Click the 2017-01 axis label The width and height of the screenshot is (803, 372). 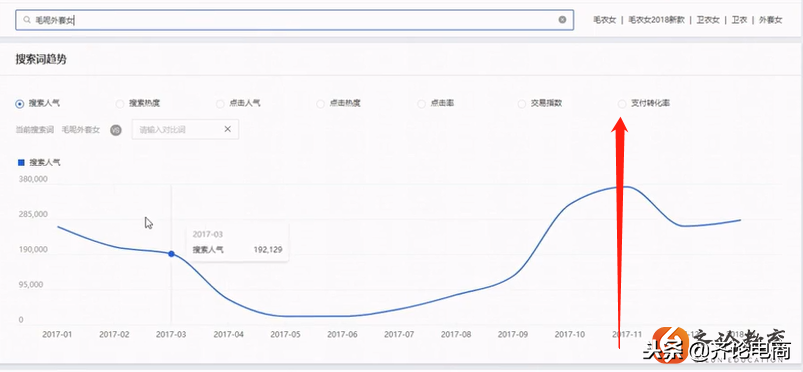57,334
